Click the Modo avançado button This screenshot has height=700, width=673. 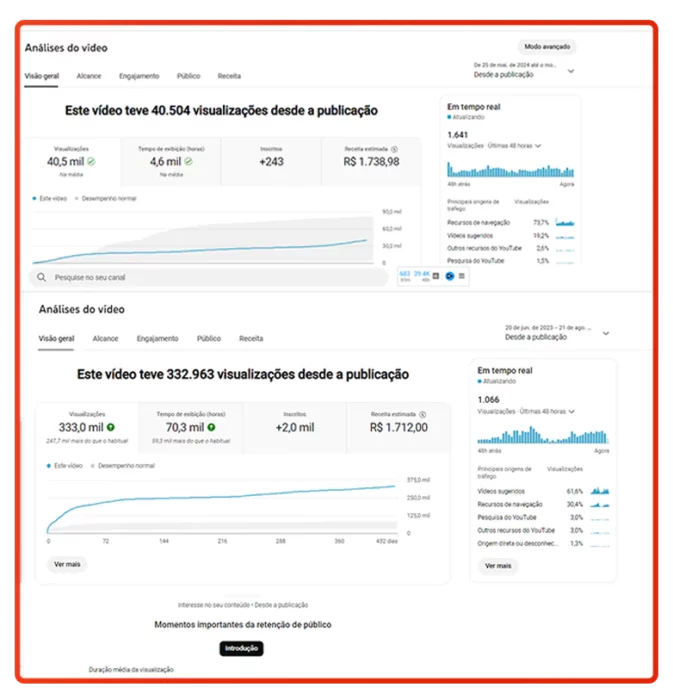tap(547, 47)
